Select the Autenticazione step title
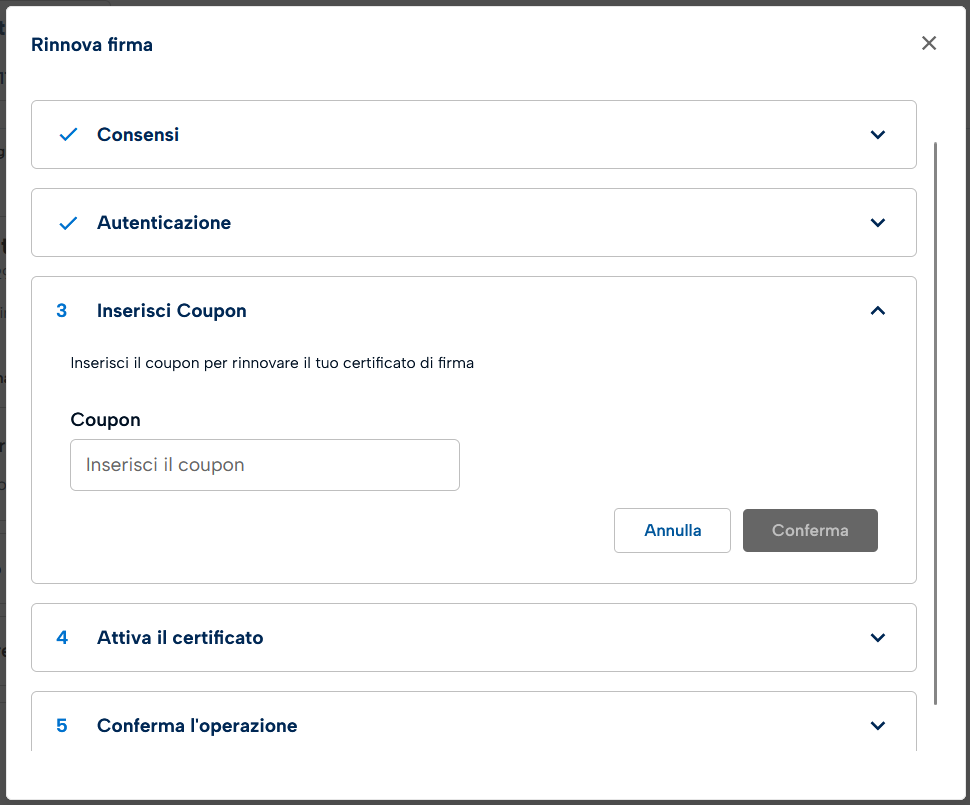 [164, 223]
